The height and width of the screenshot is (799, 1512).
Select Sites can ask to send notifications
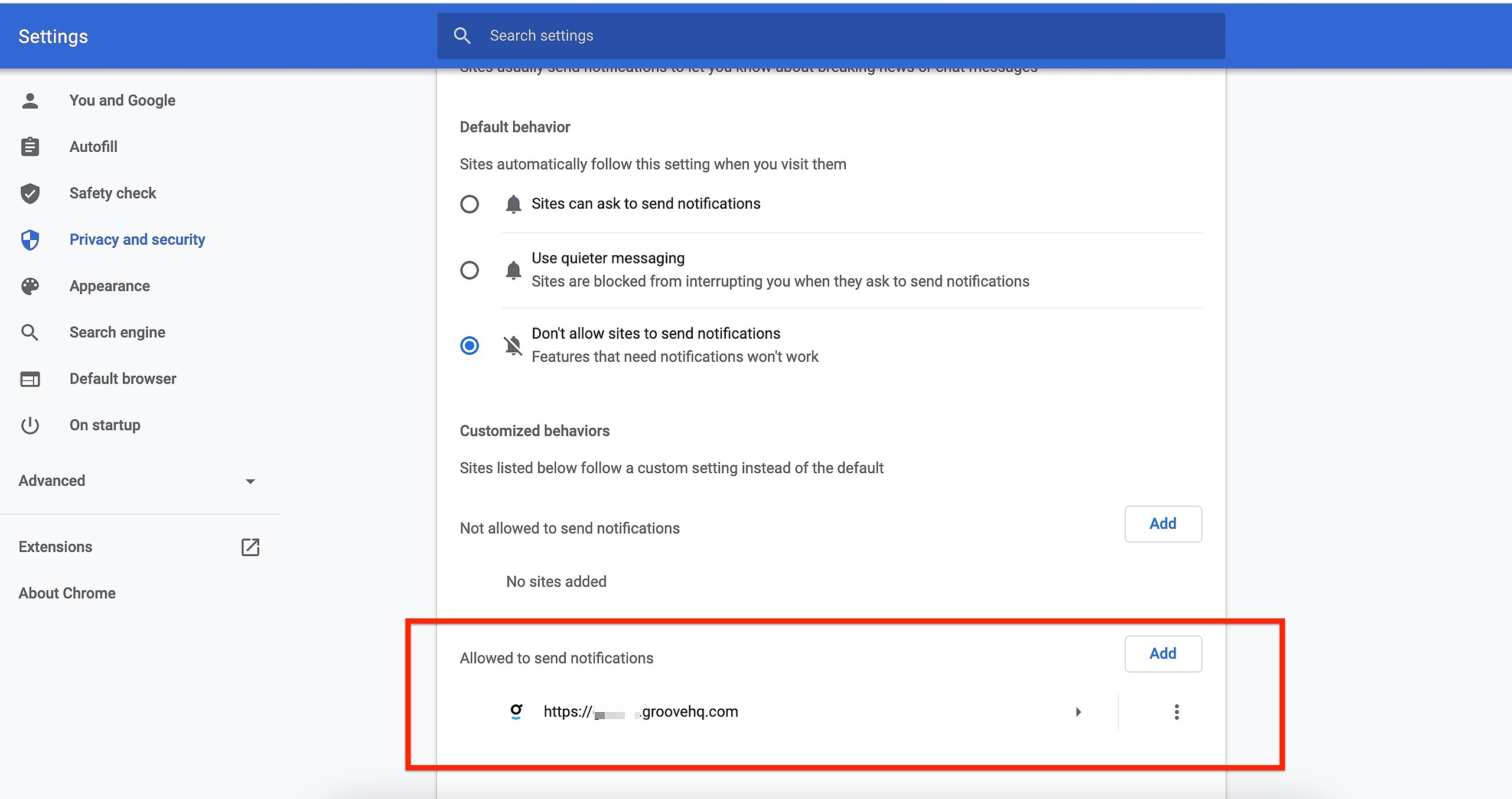coord(470,204)
